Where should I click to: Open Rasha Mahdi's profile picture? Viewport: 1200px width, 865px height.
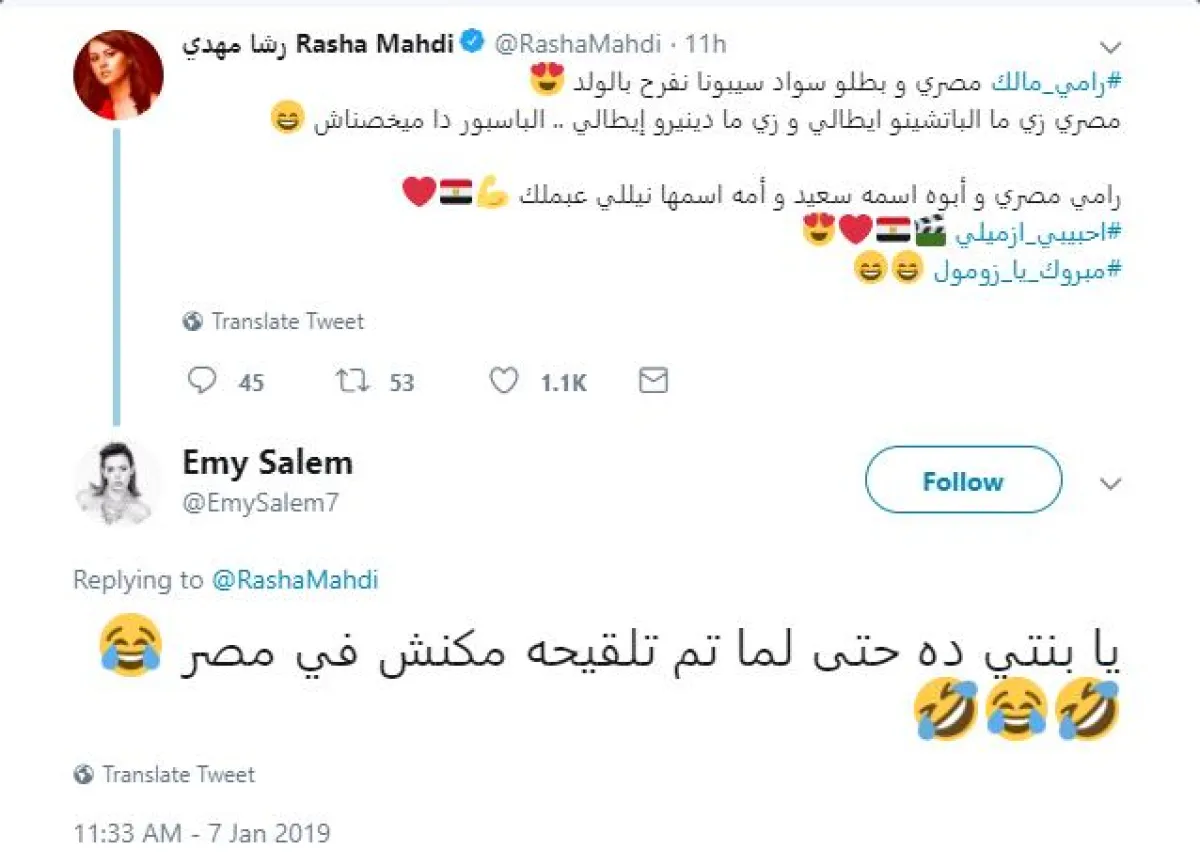(118, 75)
